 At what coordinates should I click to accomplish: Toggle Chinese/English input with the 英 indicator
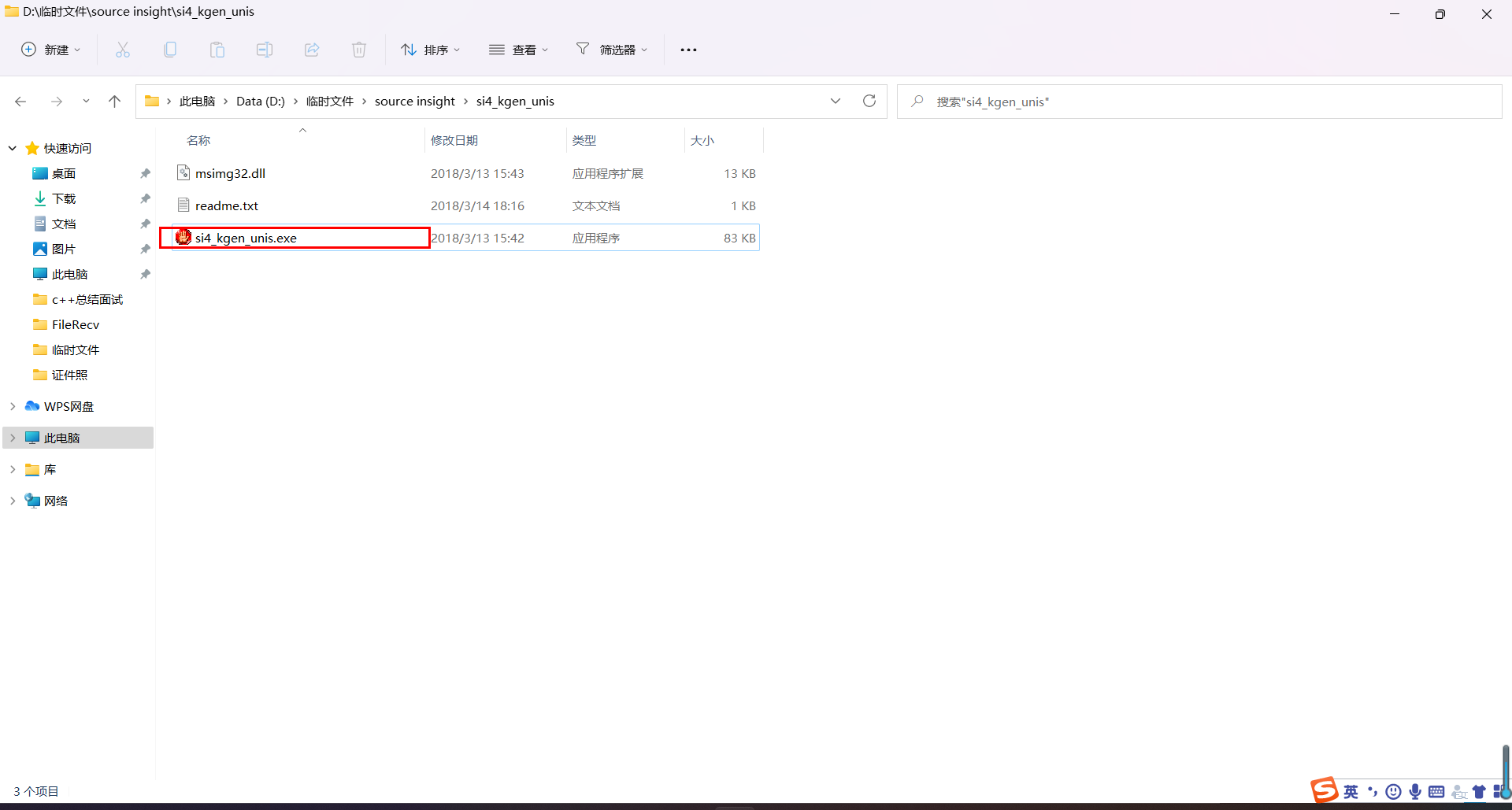(1351, 791)
